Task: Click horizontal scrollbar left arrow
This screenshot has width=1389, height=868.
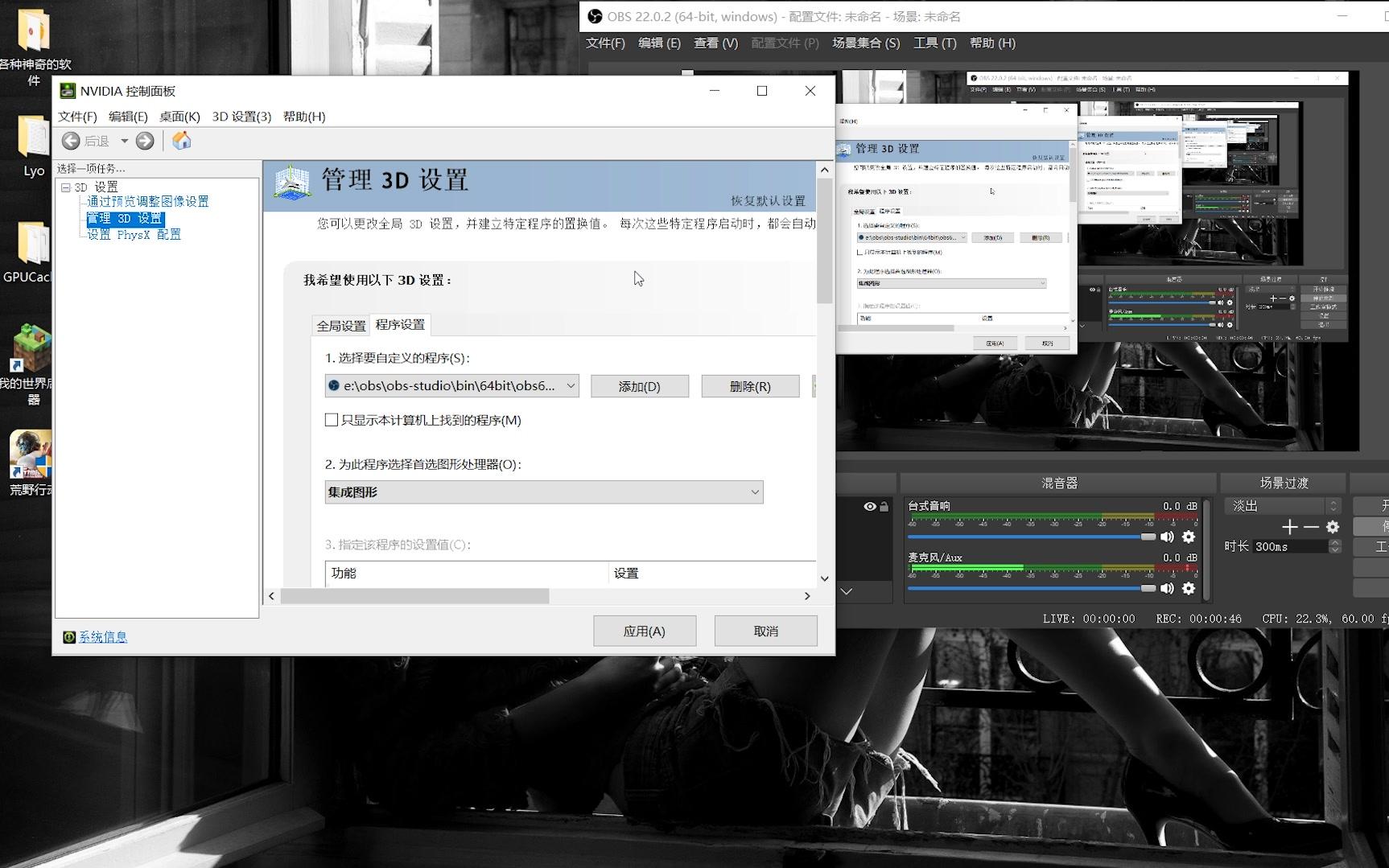Action: (x=271, y=596)
